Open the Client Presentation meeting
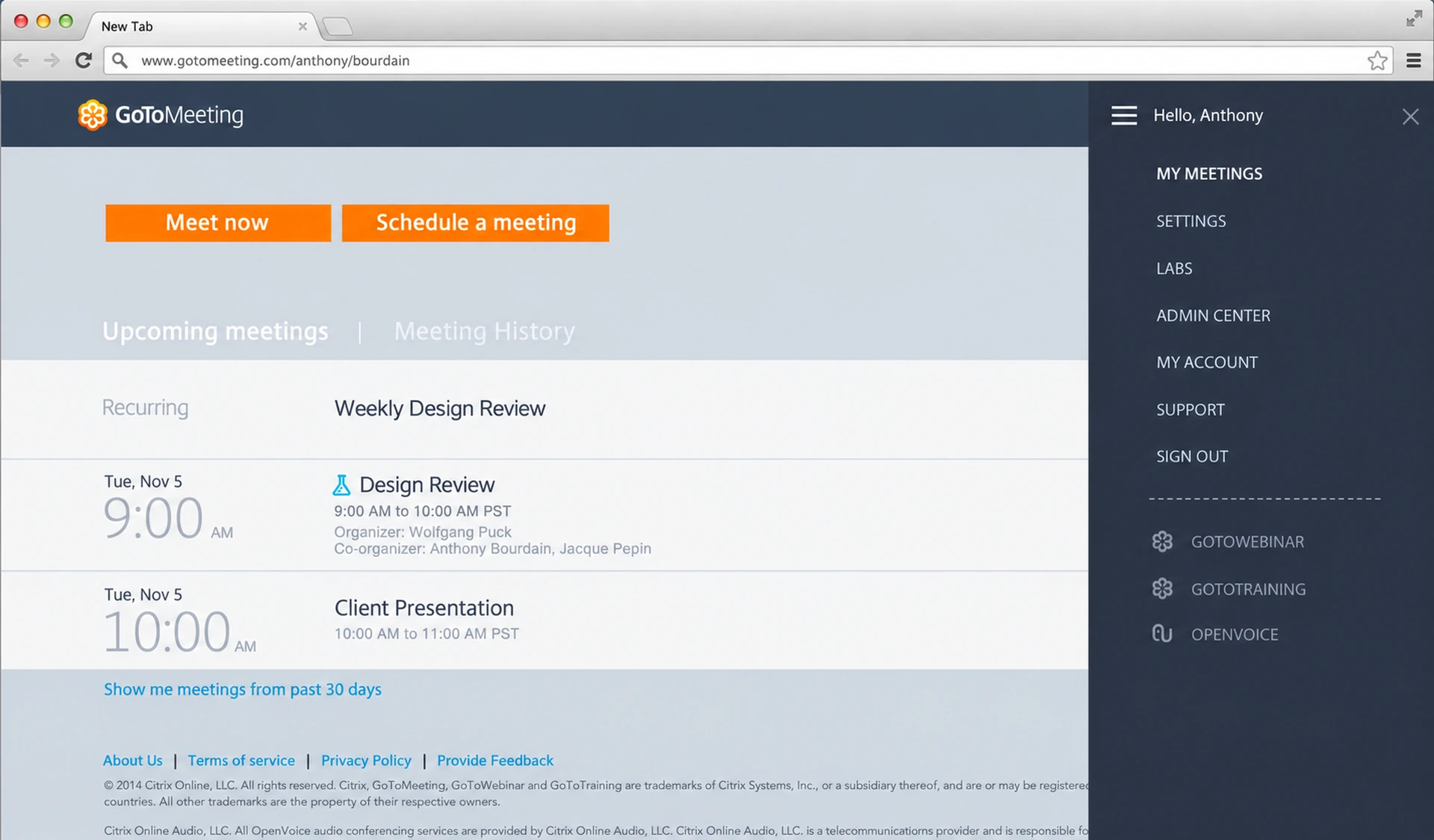The image size is (1434, 840). pos(423,608)
